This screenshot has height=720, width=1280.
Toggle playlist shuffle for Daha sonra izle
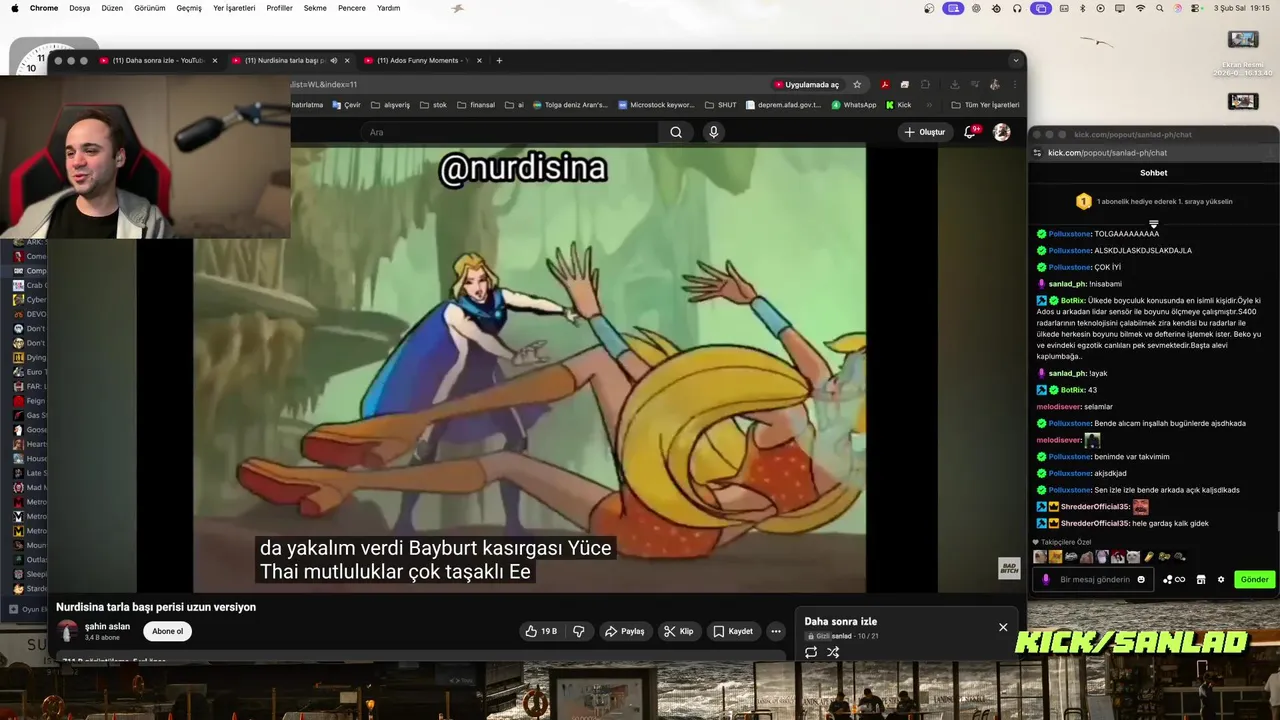click(x=833, y=652)
